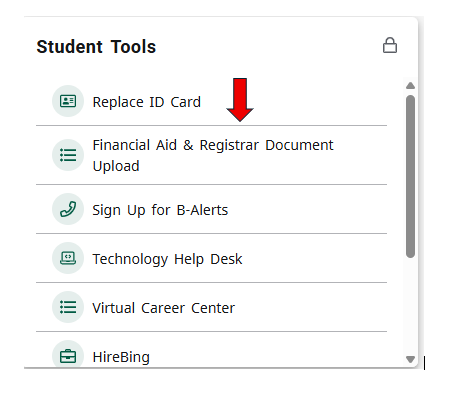Click the phone icon for B-Alerts signup
Image resolution: width=452 pixels, height=395 pixels.
point(68,209)
